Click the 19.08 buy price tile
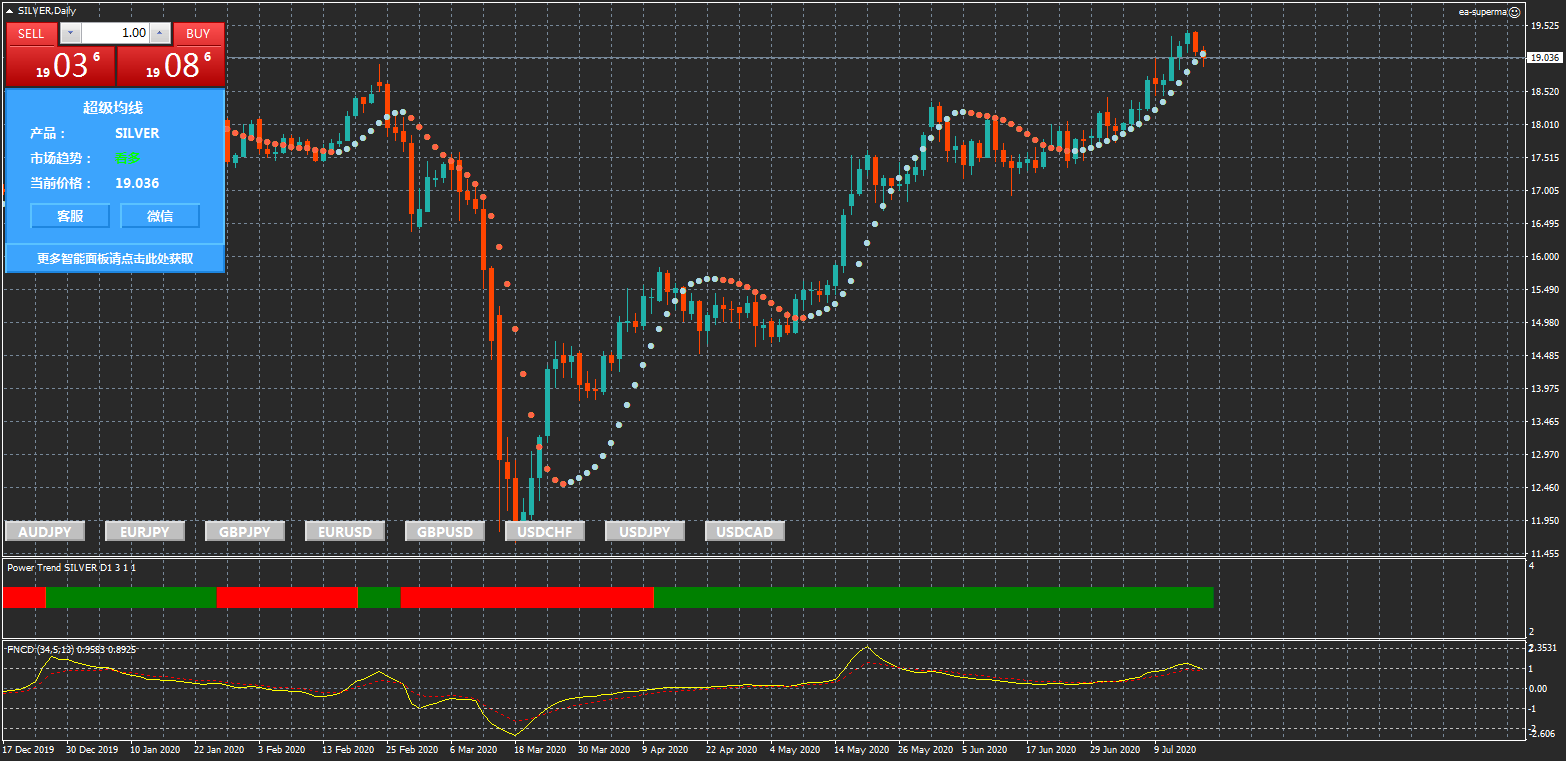 click(x=171, y=66)
